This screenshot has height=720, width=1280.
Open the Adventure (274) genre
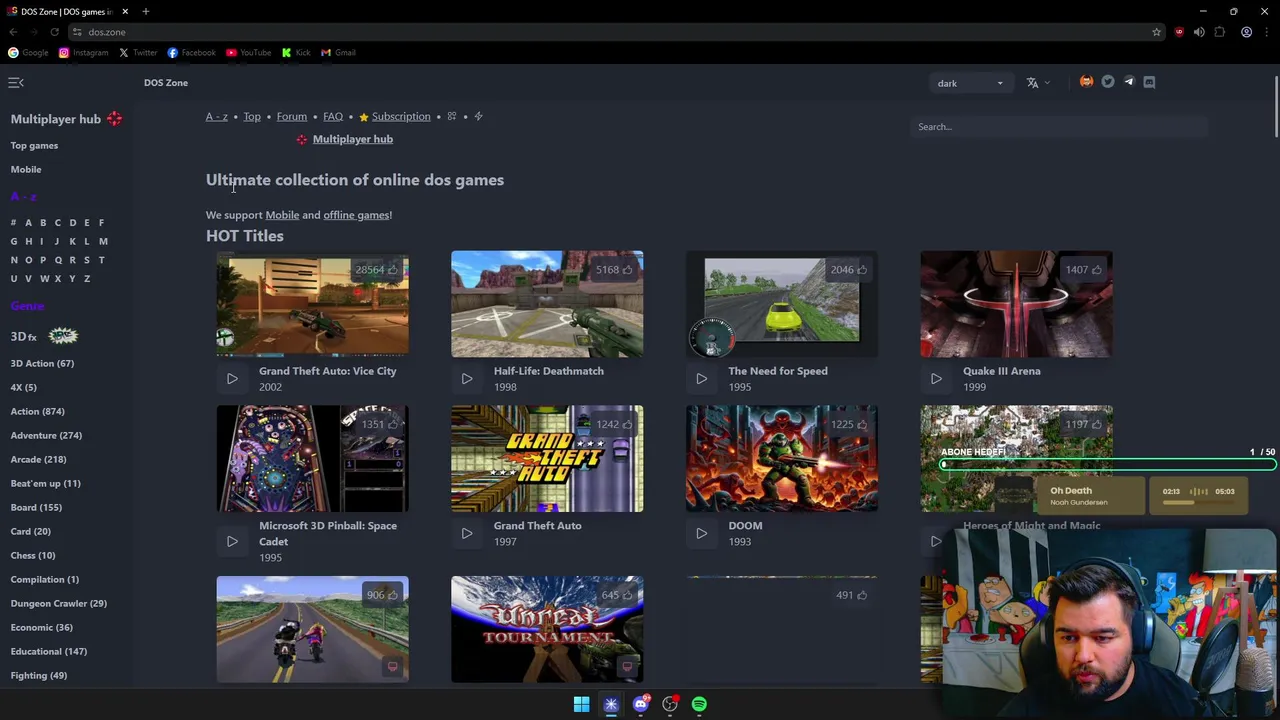(x=46, y=436)
